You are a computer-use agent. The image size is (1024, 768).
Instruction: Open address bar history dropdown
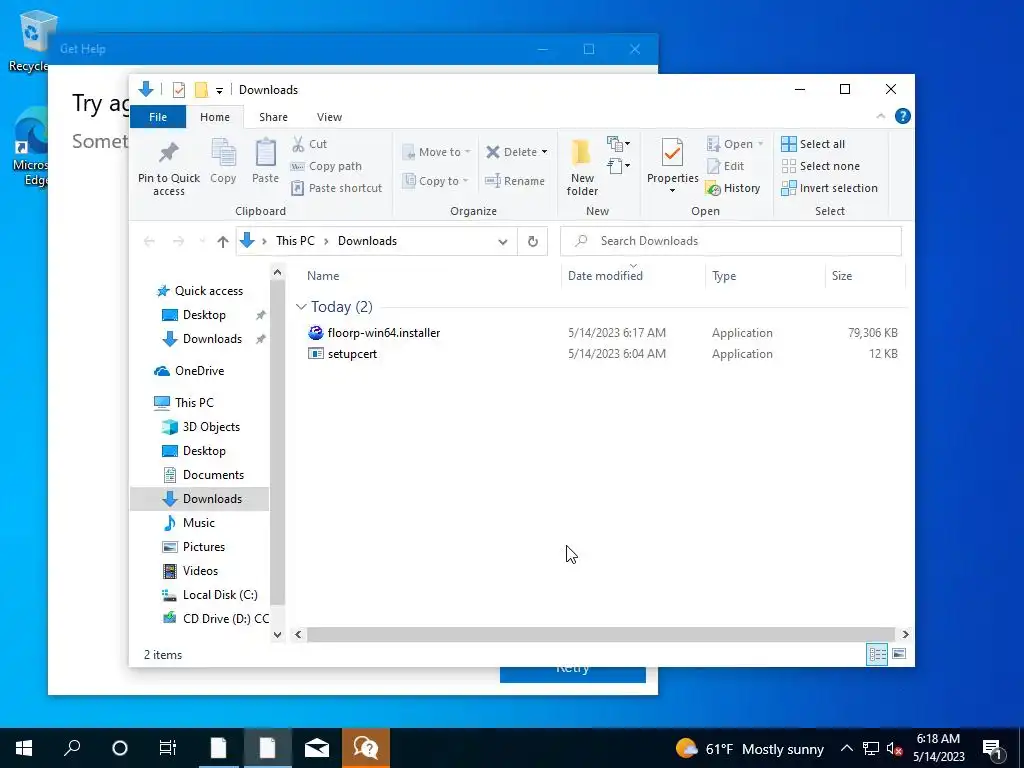tap(502, 242)
